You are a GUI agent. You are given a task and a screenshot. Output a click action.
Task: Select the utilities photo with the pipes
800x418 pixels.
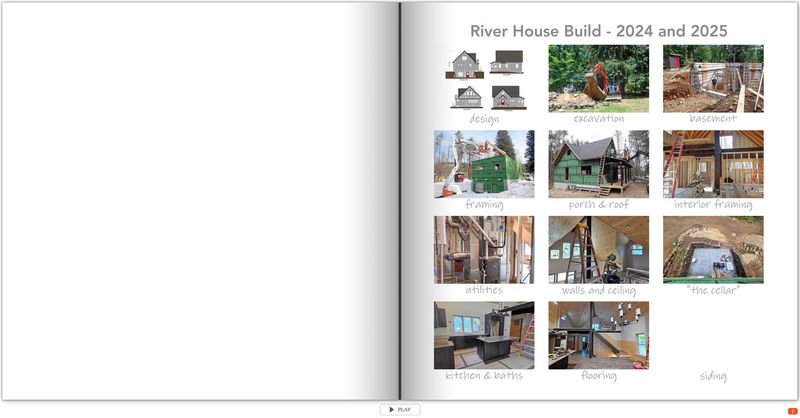click(x=484, y=250)
